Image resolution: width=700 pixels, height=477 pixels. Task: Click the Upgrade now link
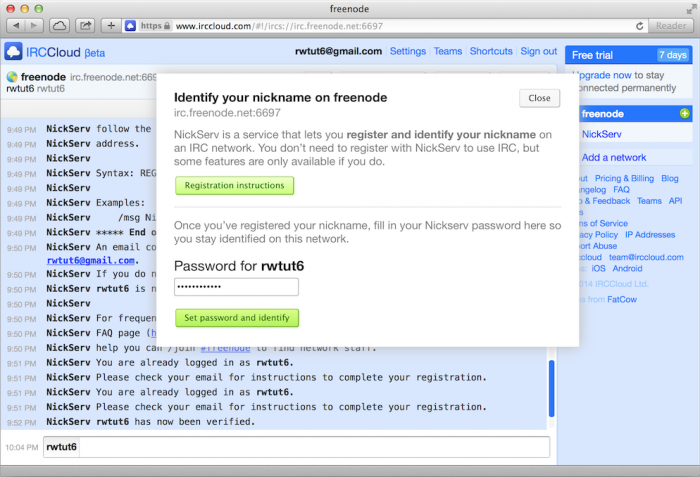(603, 75)
